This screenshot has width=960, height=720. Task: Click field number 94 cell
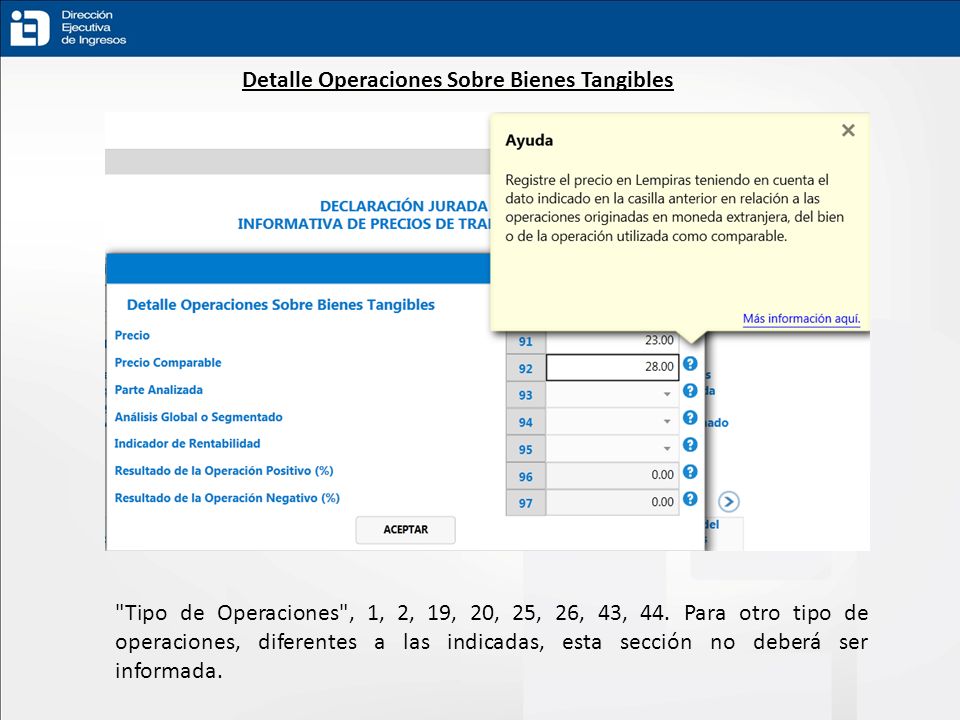coord(526,422)
